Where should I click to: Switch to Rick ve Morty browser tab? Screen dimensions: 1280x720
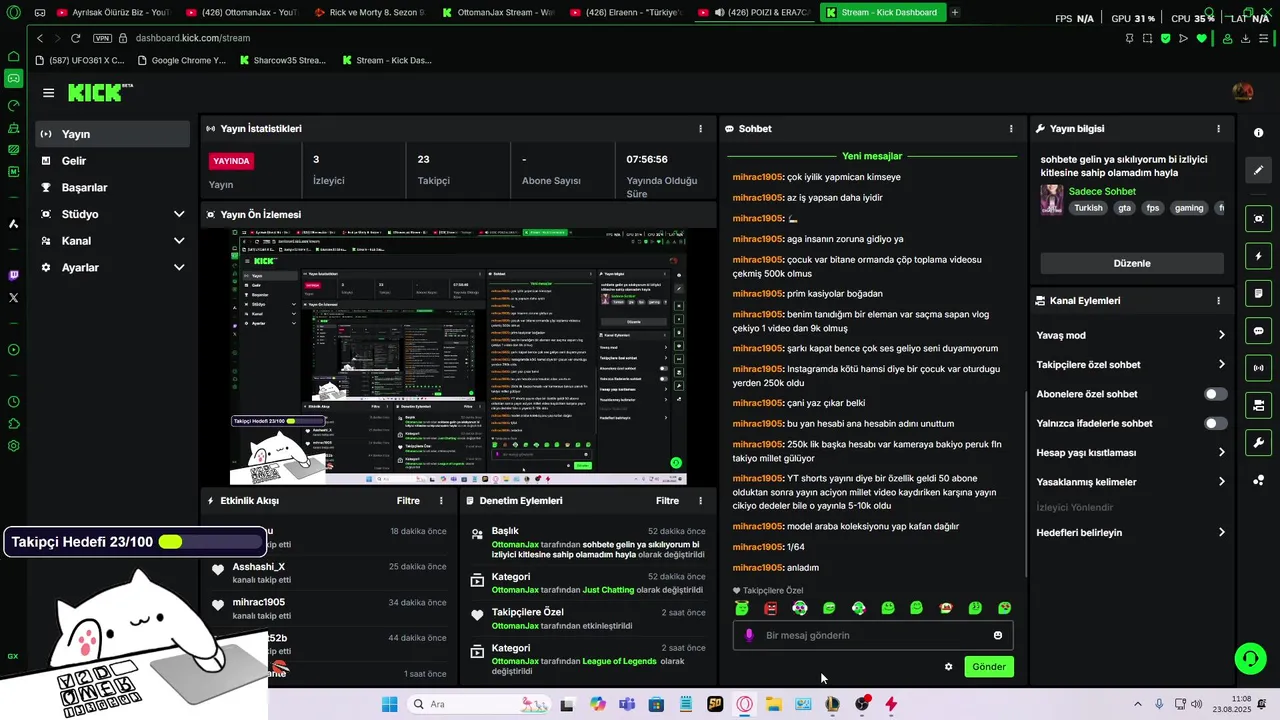tap(369, 13)
